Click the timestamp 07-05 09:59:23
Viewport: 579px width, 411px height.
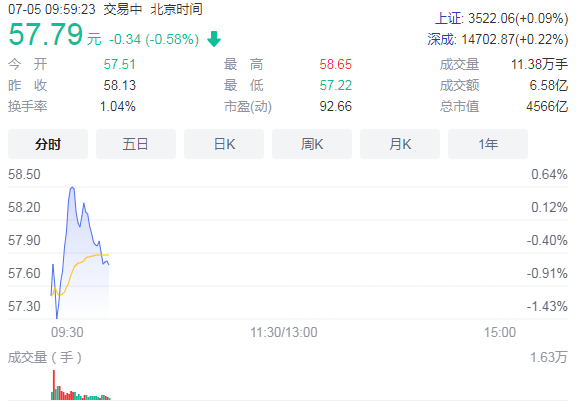pyautogui.click(x=52, y=9)
